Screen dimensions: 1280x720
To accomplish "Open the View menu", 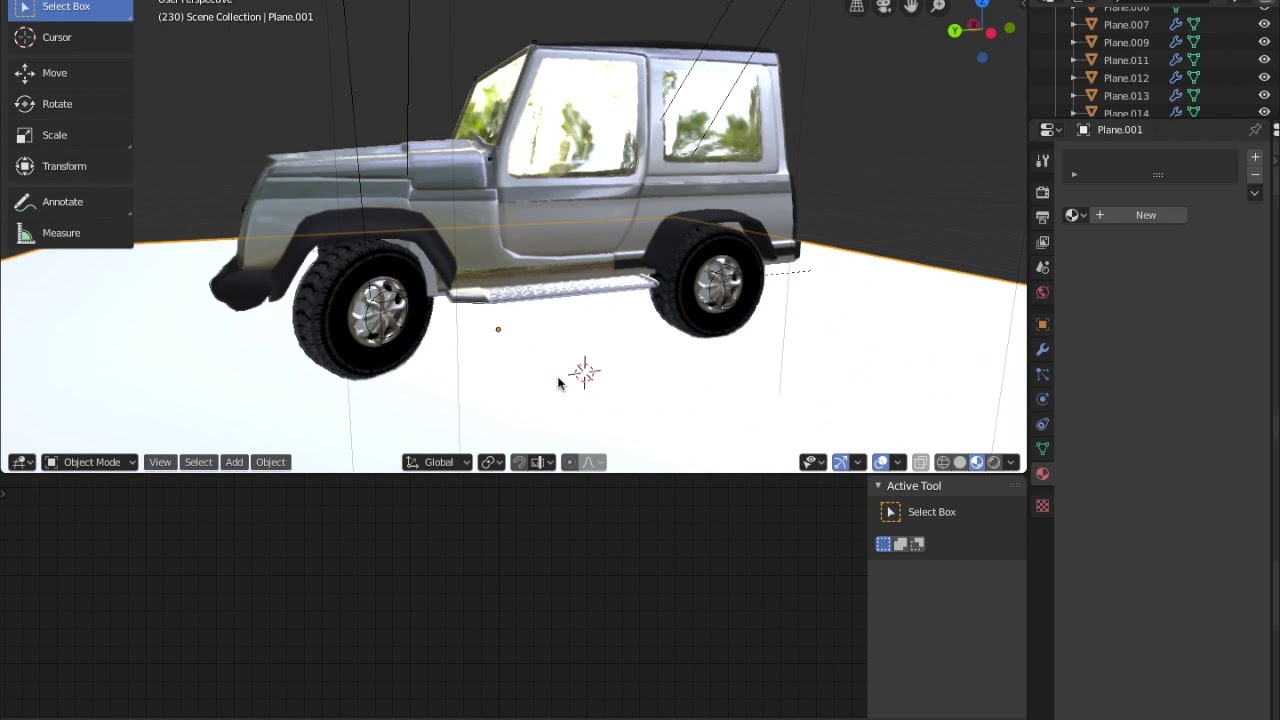I will [x=160, y=462].
